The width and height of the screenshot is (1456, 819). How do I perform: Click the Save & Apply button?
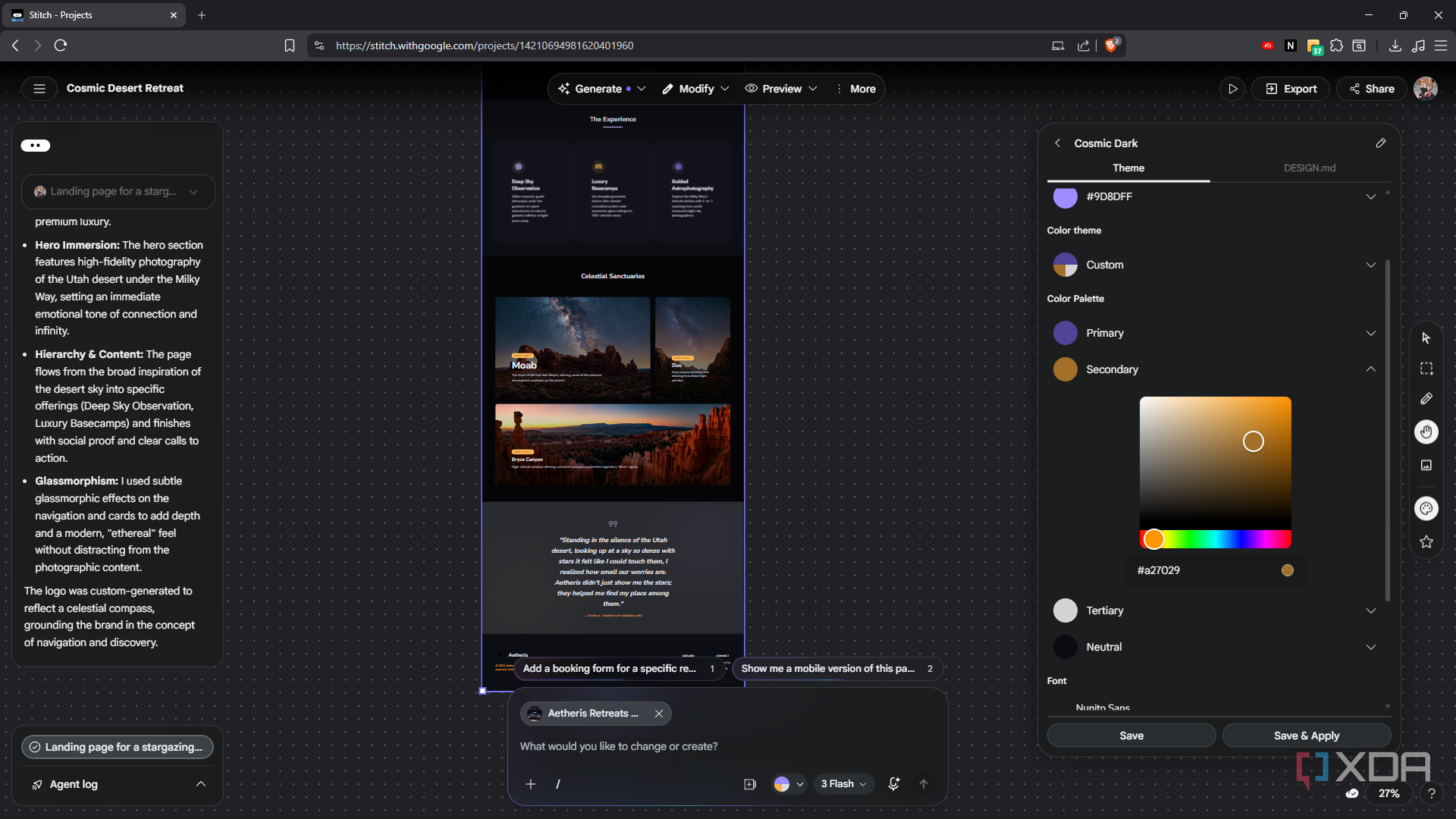pos(1306,736)
